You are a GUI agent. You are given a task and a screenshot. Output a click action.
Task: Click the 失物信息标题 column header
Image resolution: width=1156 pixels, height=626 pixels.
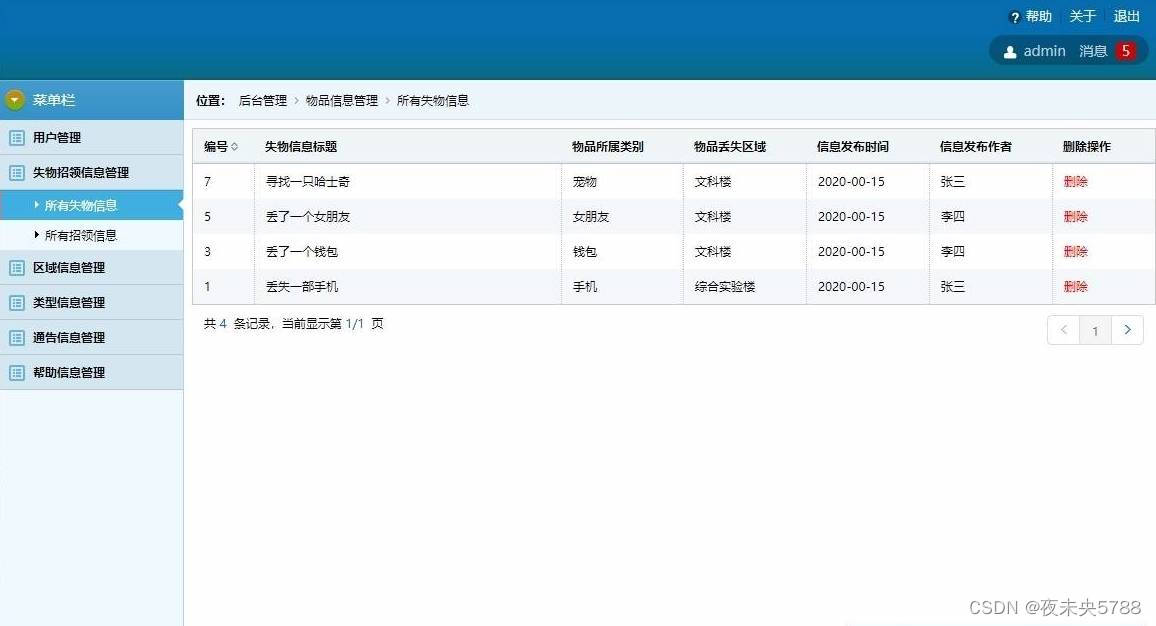301,147
